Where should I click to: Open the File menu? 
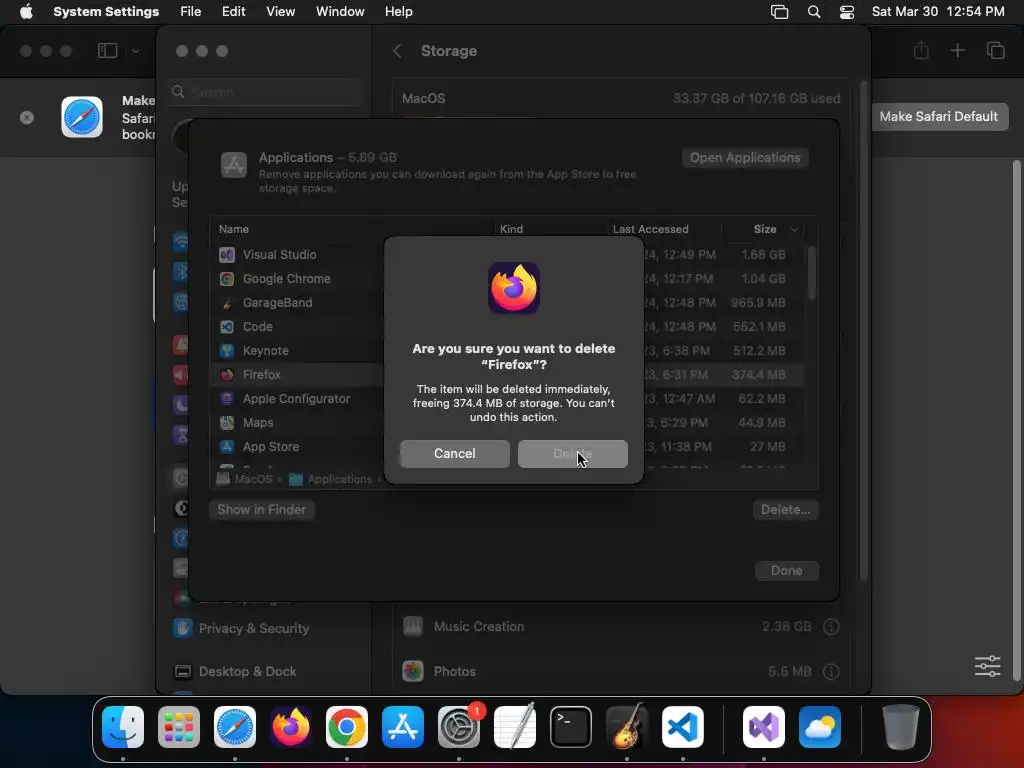(191, 12)
